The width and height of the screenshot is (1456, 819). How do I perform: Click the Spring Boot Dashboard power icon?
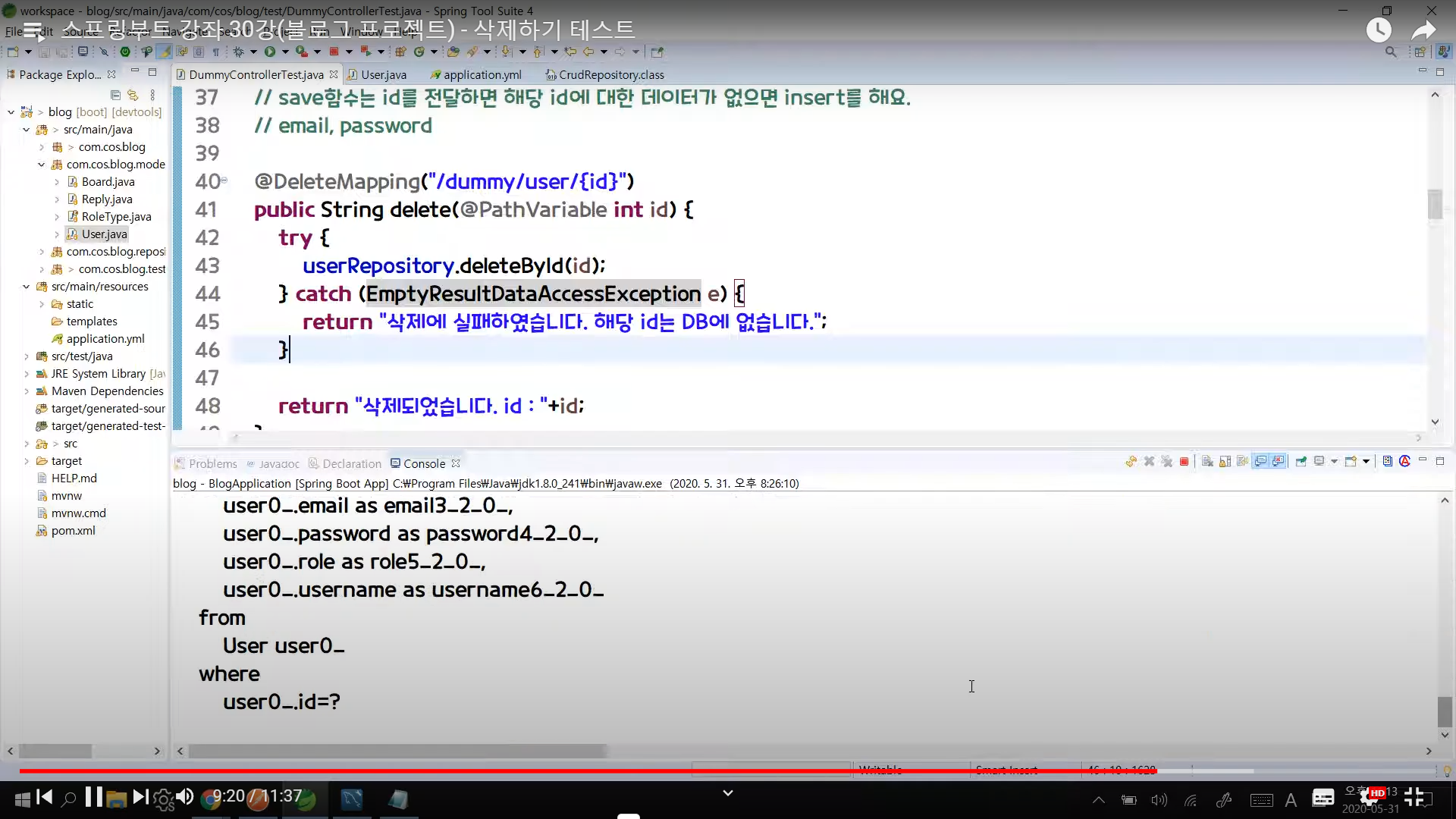[125, 52]
